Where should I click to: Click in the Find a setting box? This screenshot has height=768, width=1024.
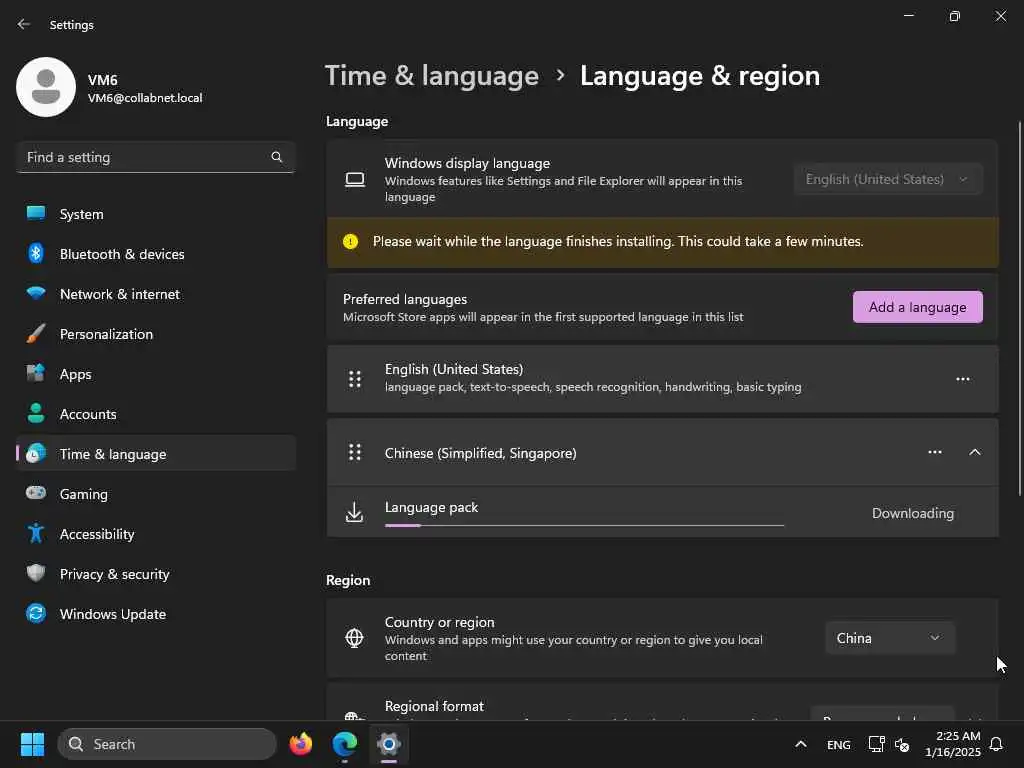155,157
